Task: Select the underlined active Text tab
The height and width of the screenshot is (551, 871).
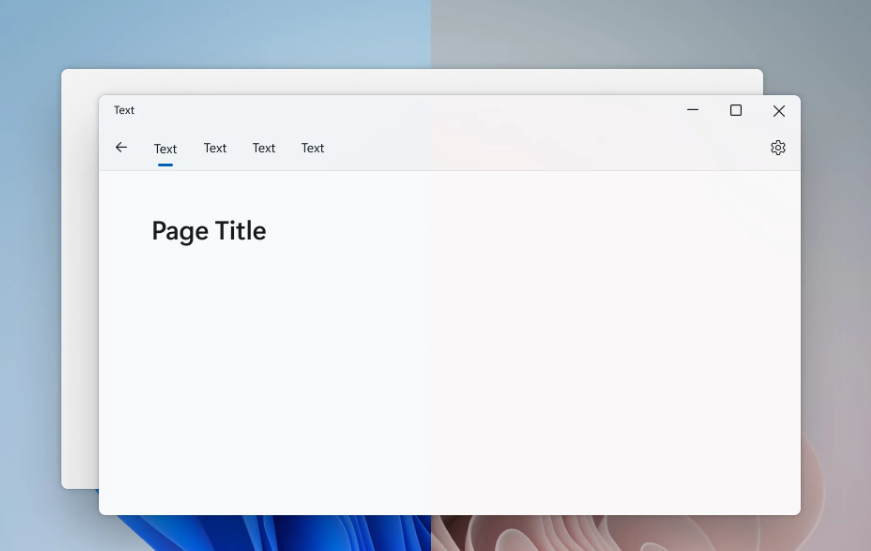Action: tap(166, 149)
